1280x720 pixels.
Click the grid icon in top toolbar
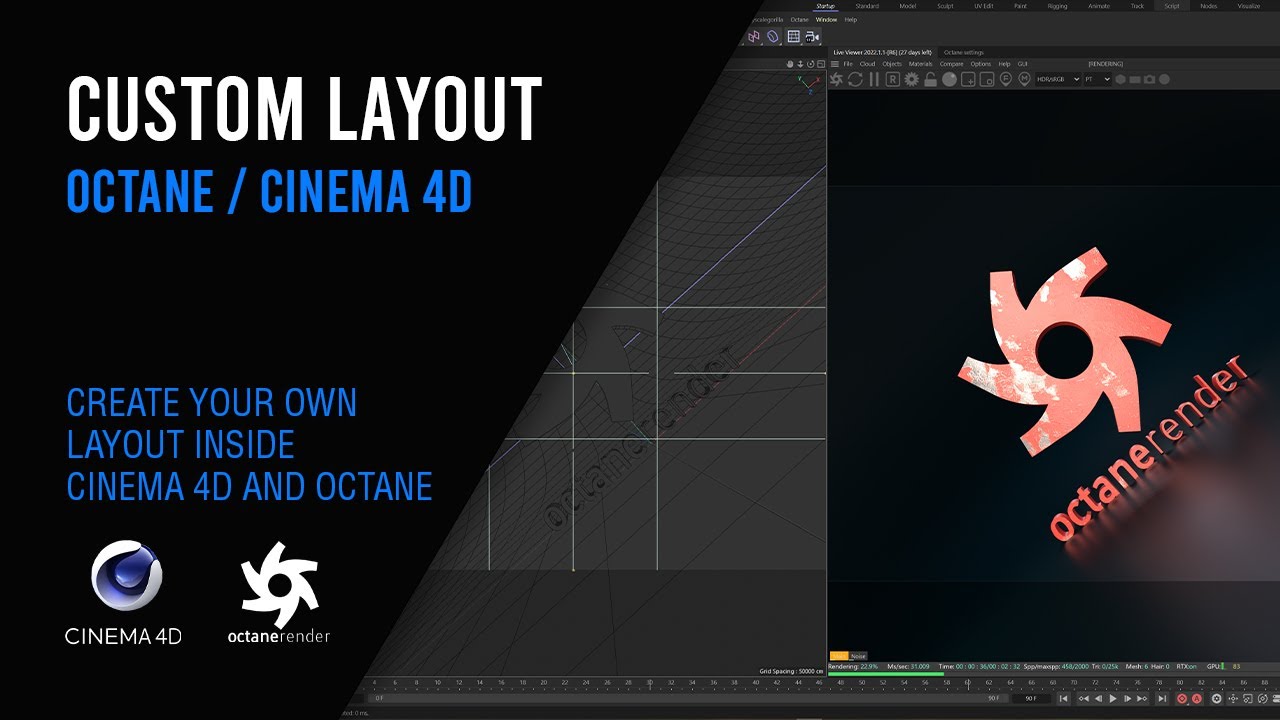tap(793, 36)
